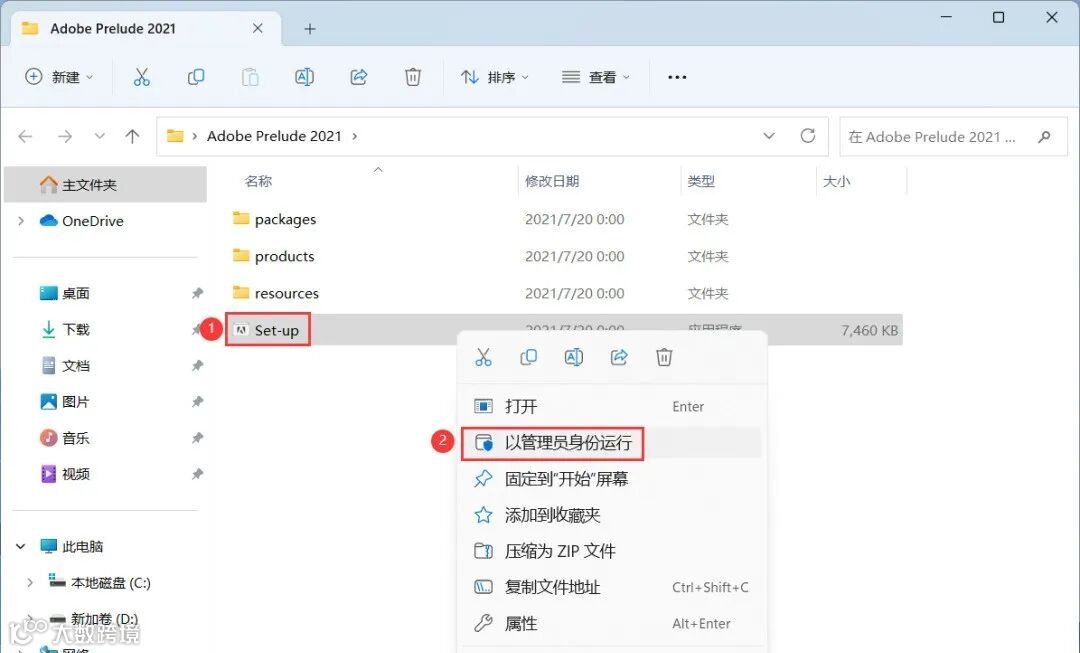Click the toolbar Rename icon
Viewport: 1080px width, 653px height.
(304, 76)
